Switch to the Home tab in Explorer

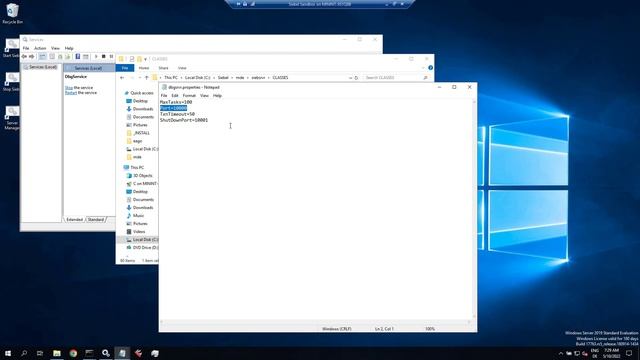(144, 68)
